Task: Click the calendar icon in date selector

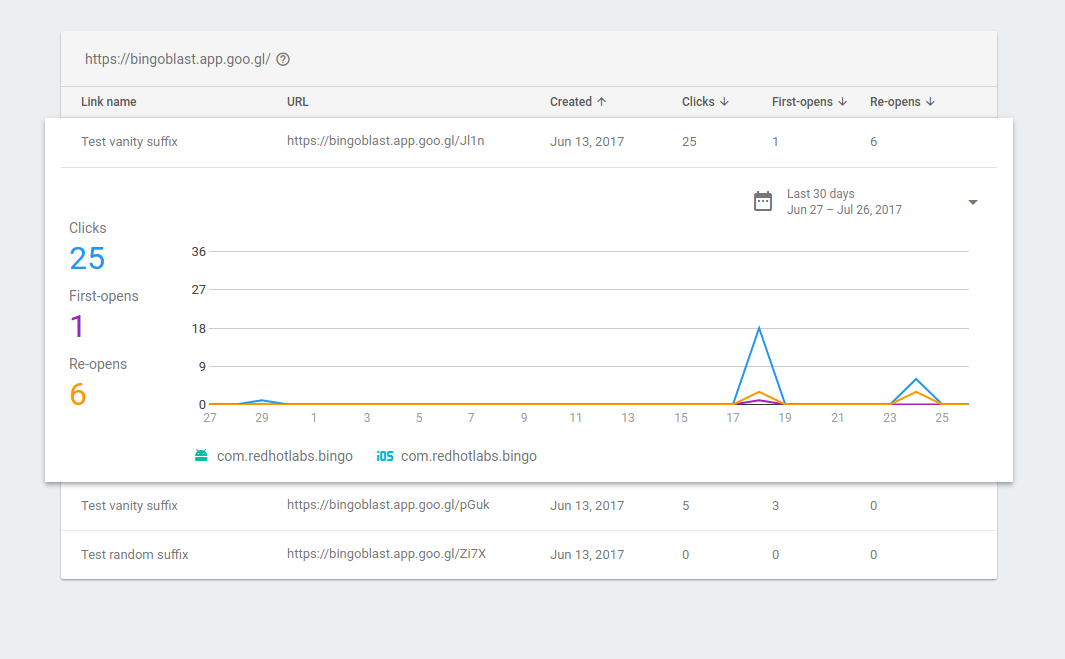Action: pyautogui.click(x=763, y=202)
